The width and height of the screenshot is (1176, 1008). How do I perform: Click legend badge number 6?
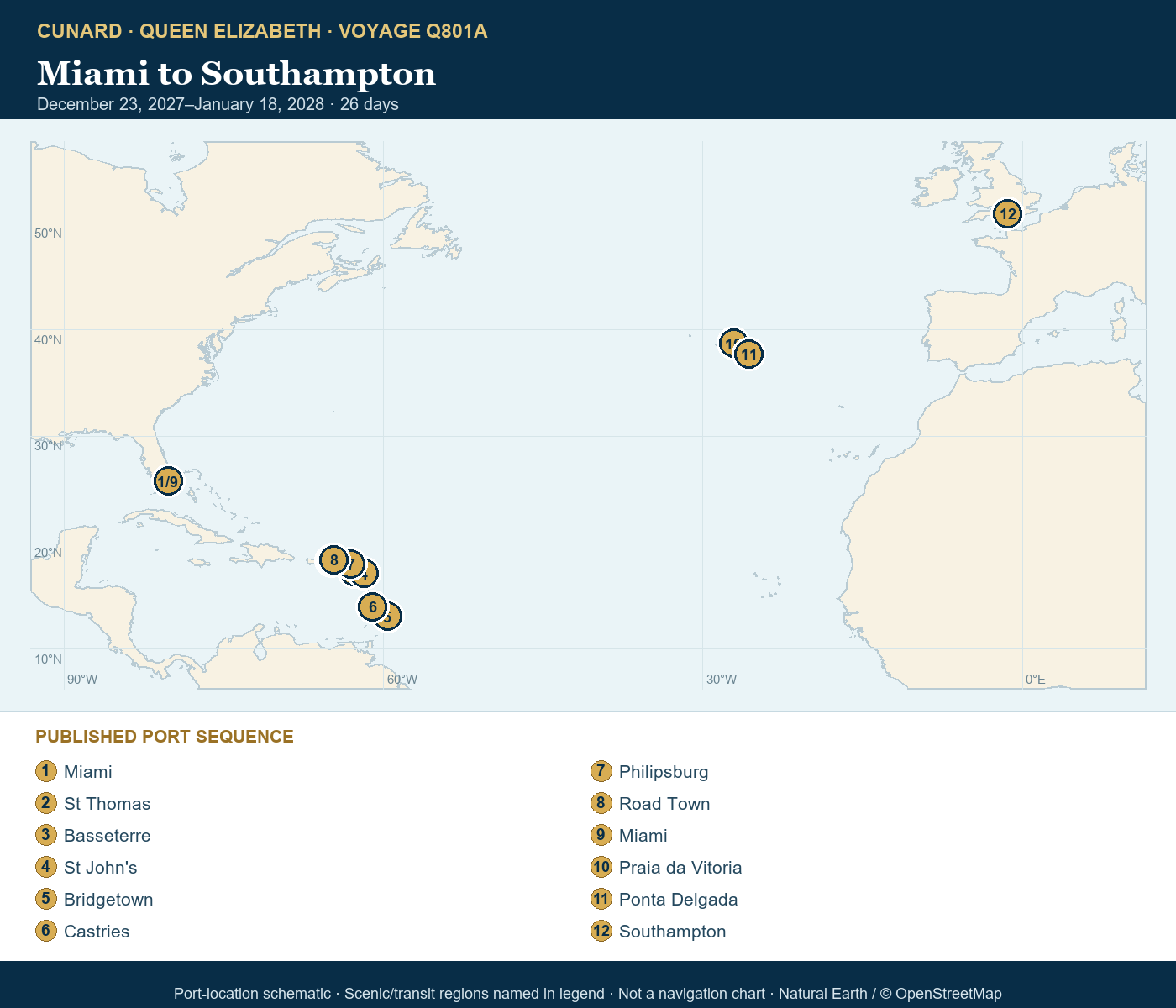tap(46, 931)
